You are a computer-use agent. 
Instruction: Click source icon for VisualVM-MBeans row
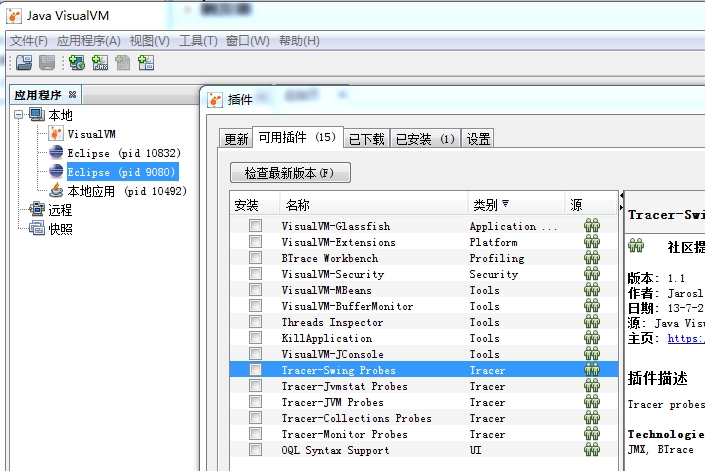pos(592,290)
